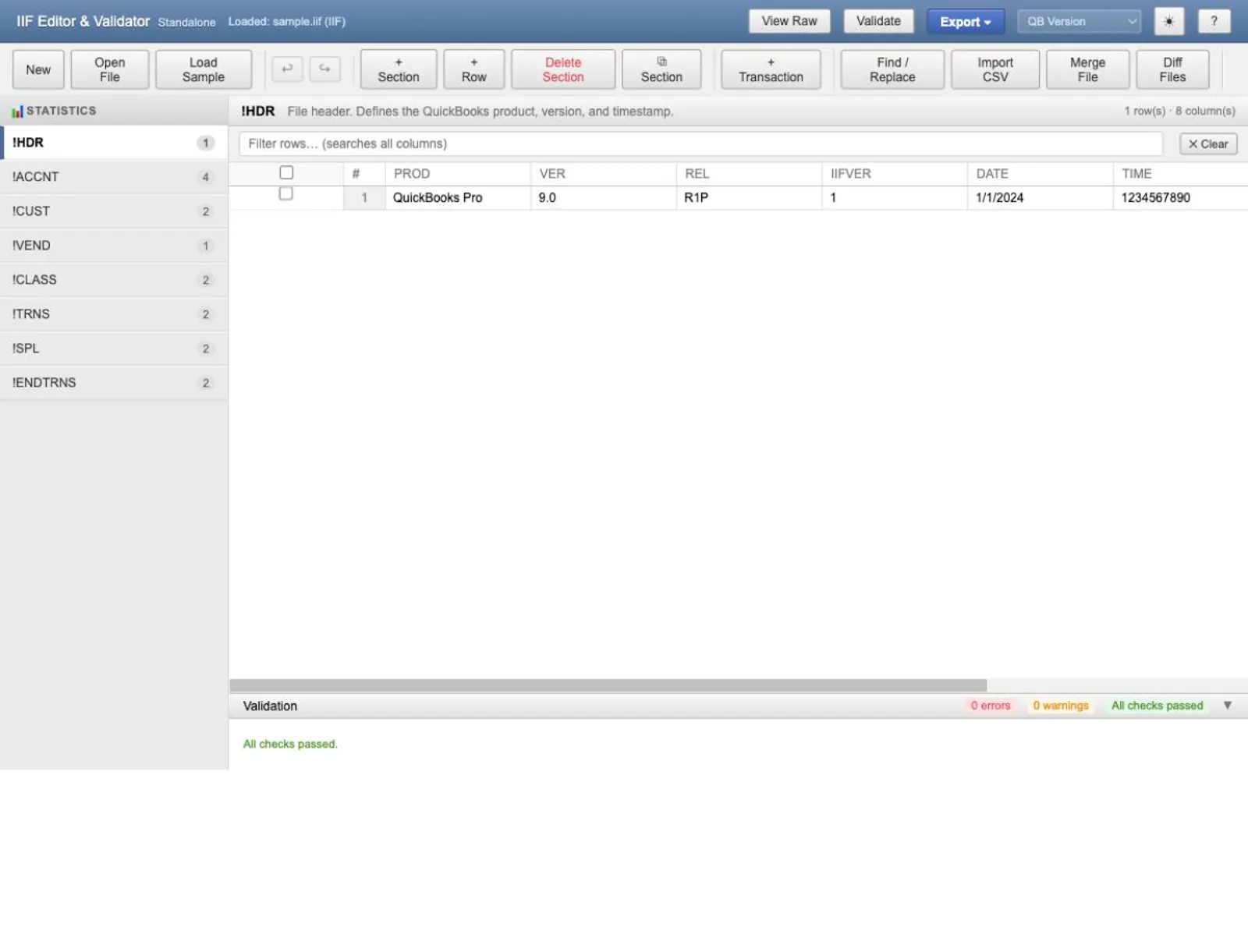Click Load Sample
The image size is (1248, 952).
[x=204, y=69]
